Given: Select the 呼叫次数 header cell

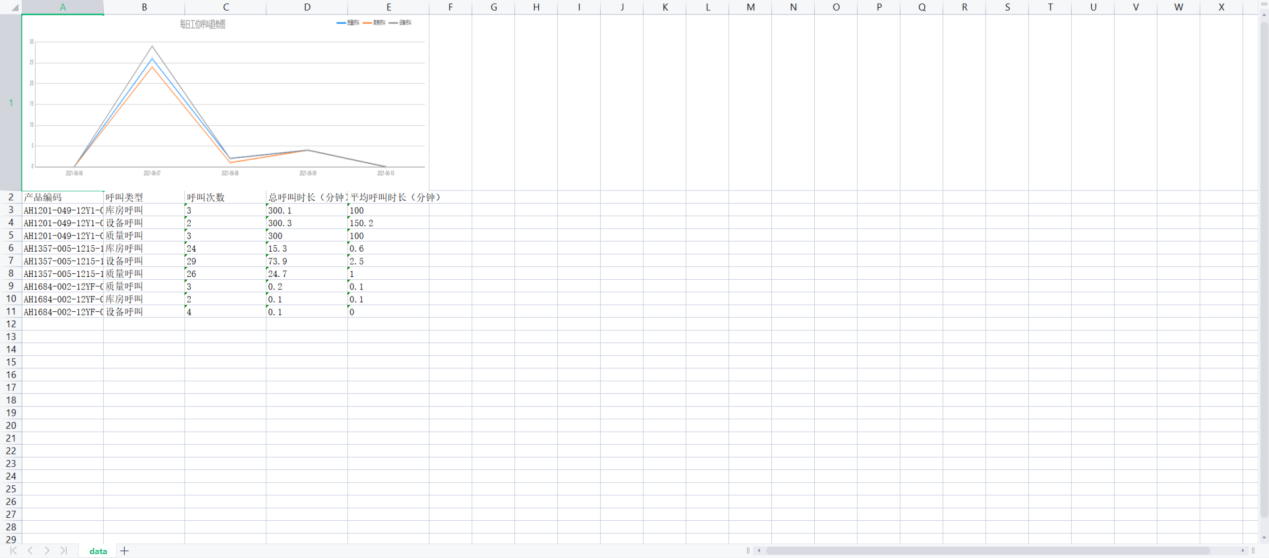Looking at the screenshot, I should click(x=225, y=198).
